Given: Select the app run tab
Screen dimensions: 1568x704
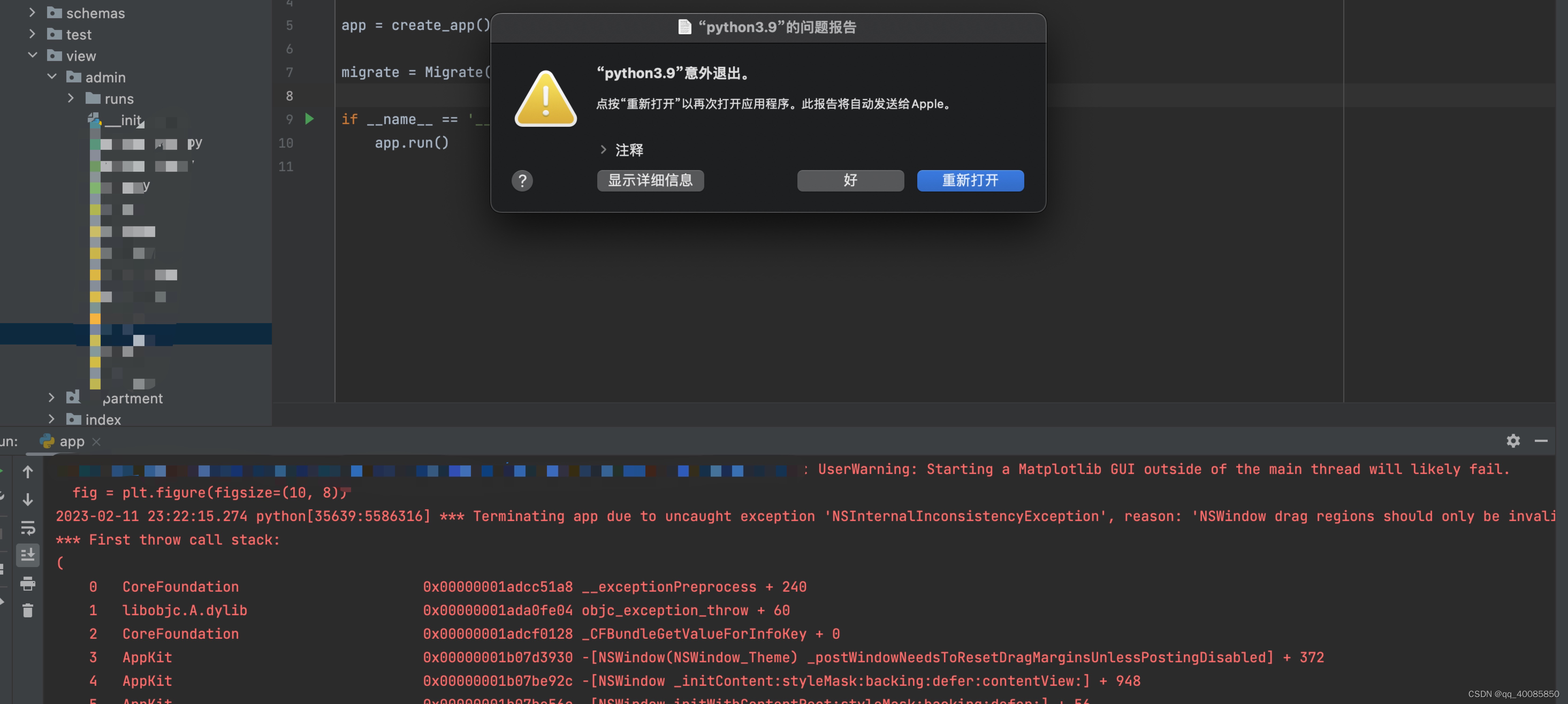Looking at the screenshot, I should click(x=71, y=442).
